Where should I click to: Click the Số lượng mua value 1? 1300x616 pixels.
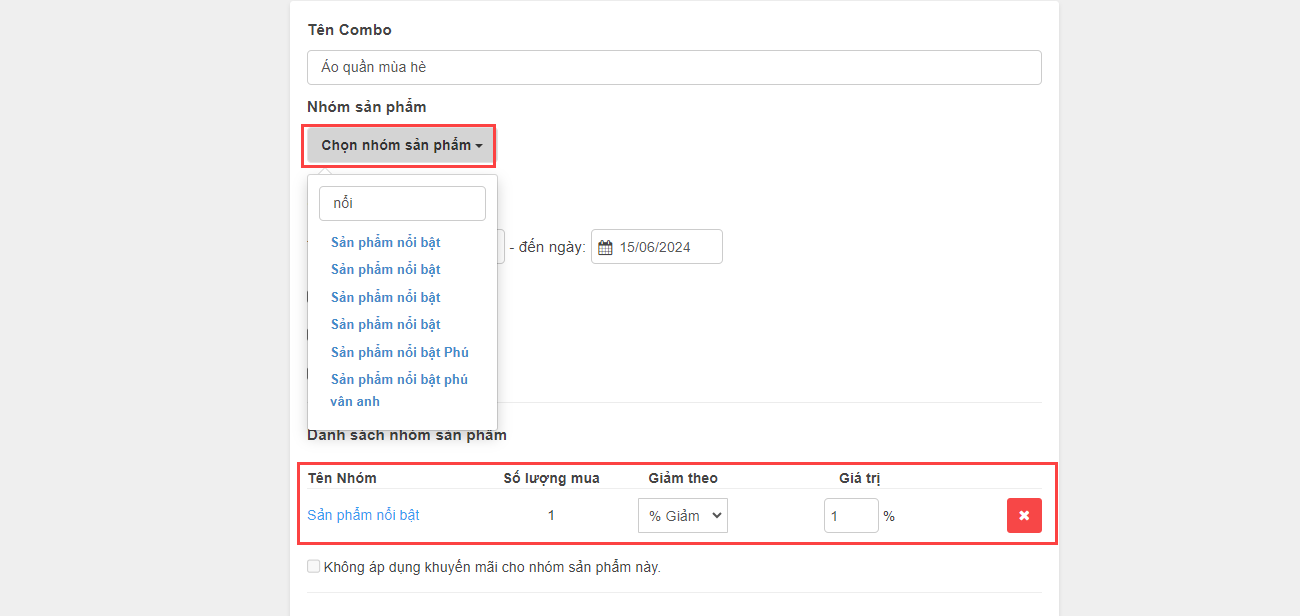tap(551, 515)
